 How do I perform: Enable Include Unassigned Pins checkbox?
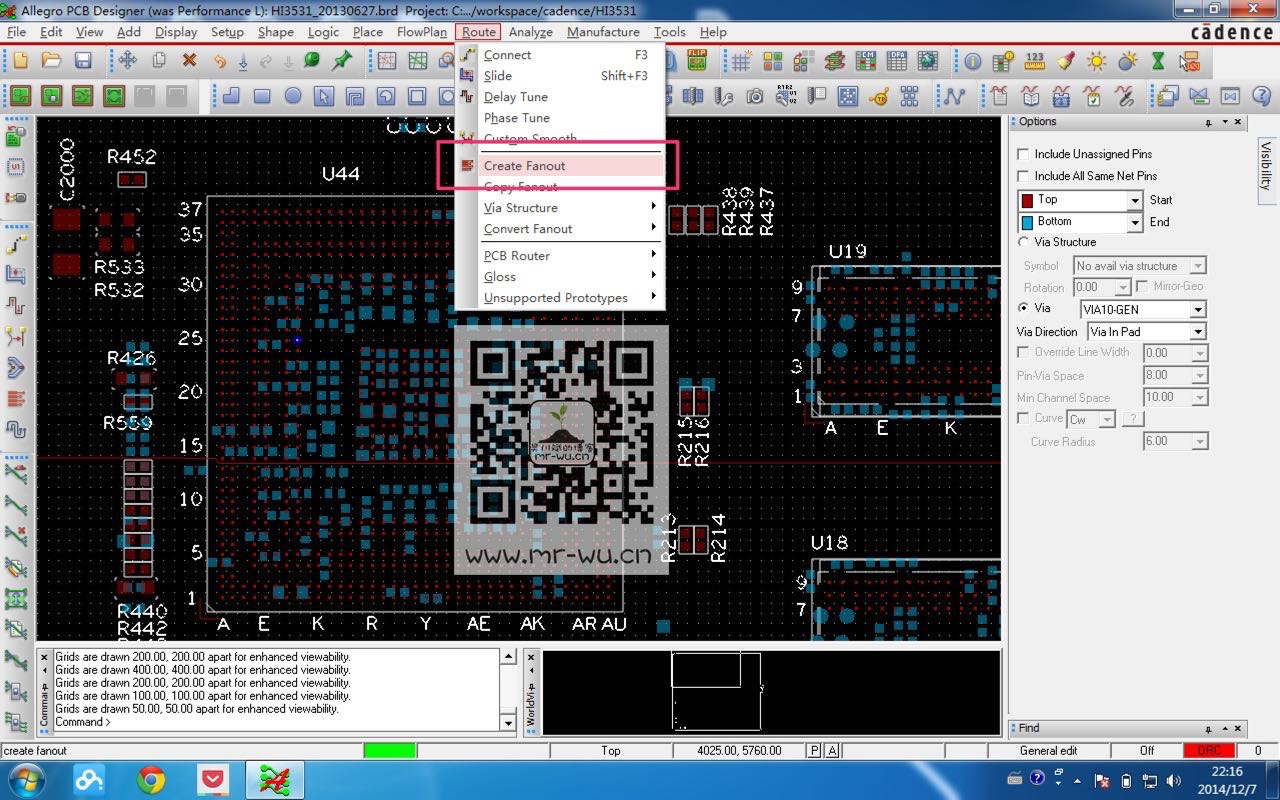point(1023,154)
